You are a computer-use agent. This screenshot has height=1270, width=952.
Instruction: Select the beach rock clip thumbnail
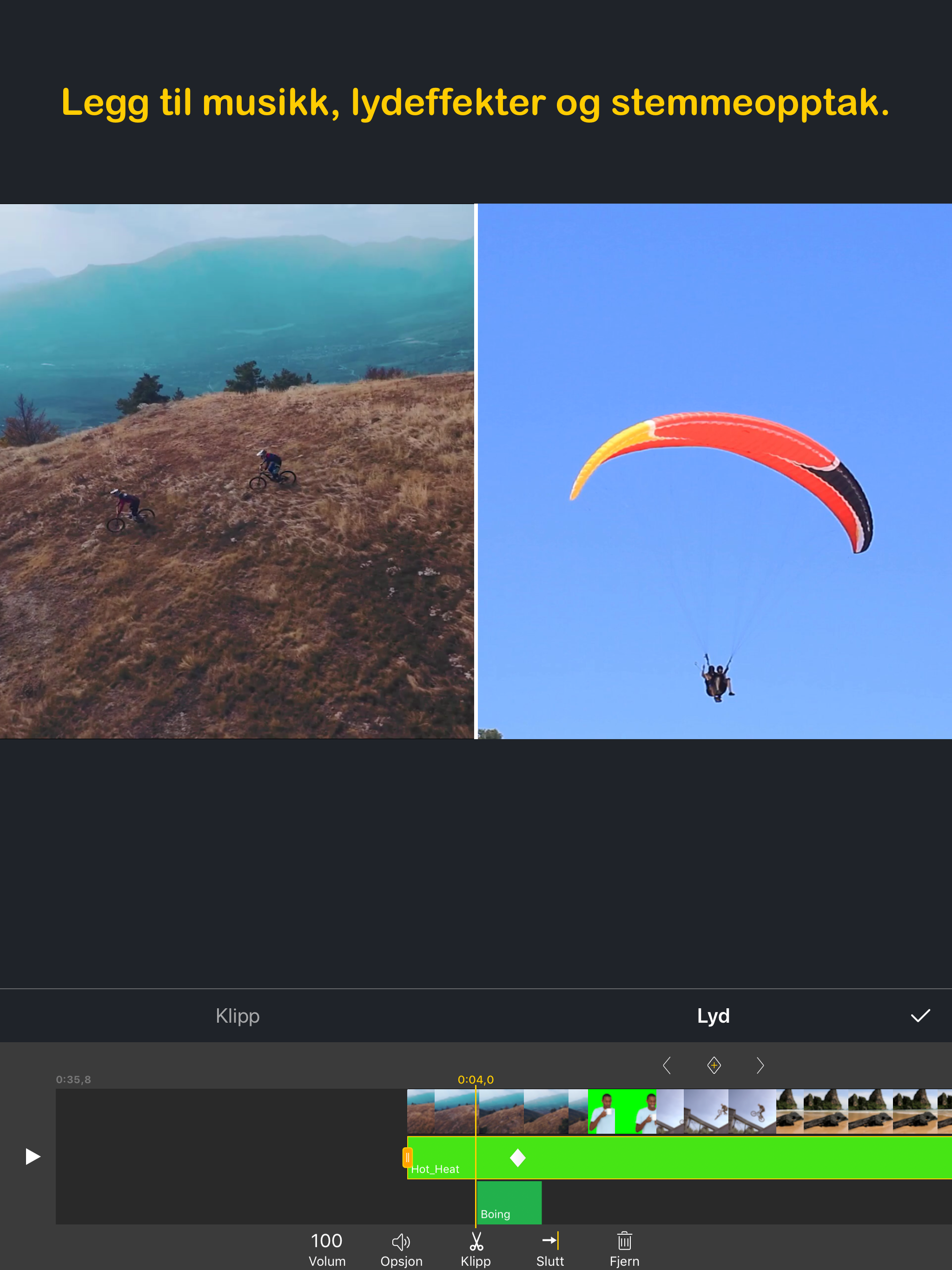click(861, 1111)
